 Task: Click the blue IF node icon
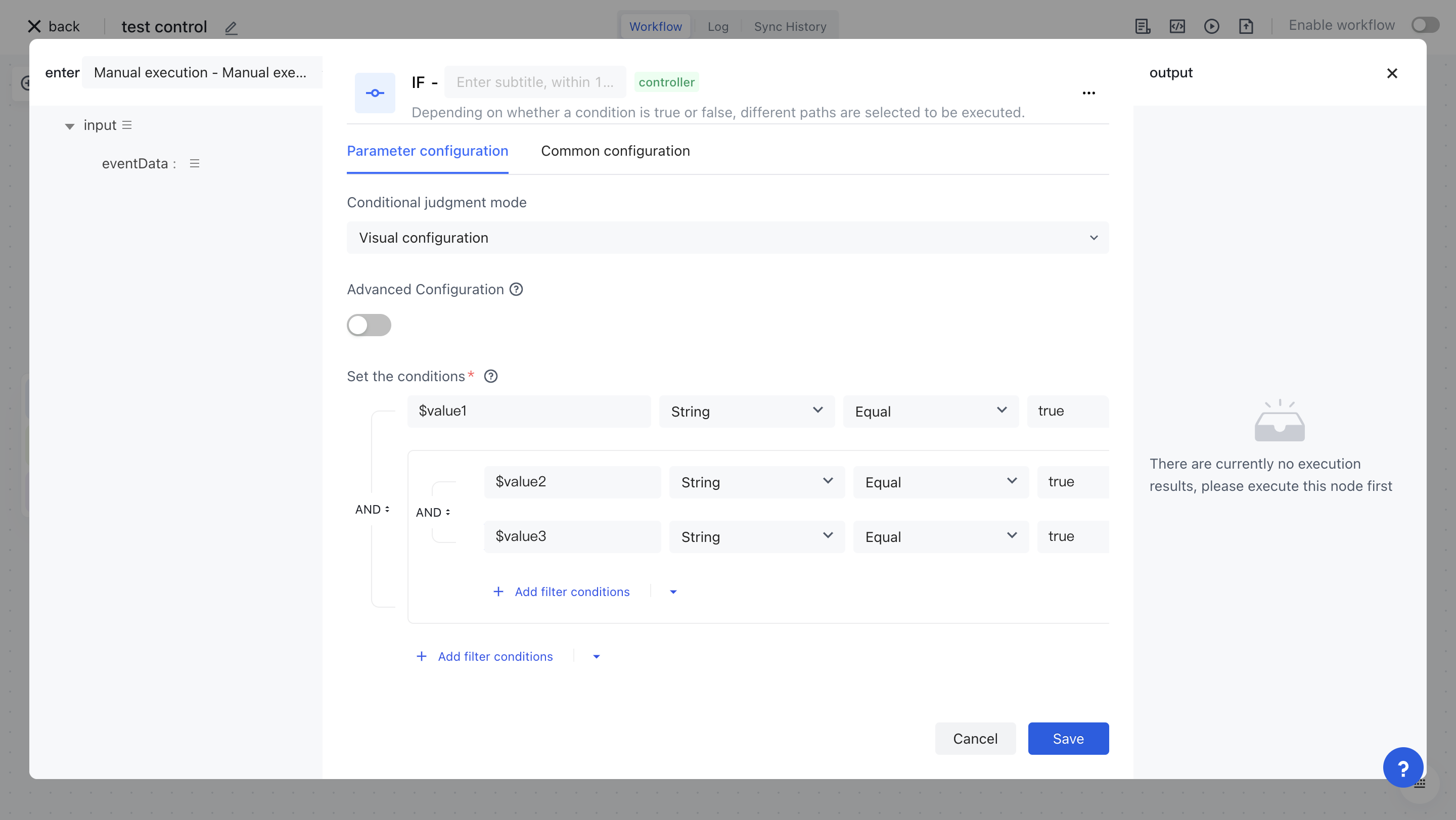pyautogui.click(x=375, y=93)
